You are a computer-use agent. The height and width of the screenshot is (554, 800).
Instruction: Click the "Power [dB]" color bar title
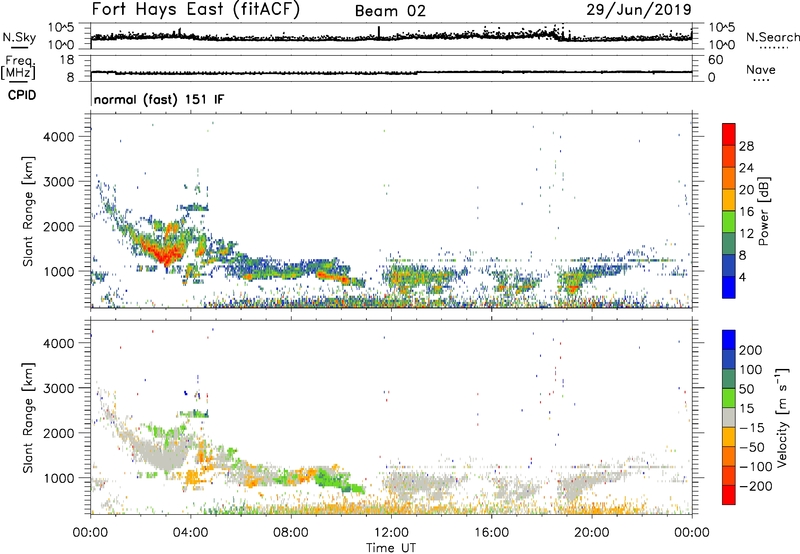coord(763,211)
